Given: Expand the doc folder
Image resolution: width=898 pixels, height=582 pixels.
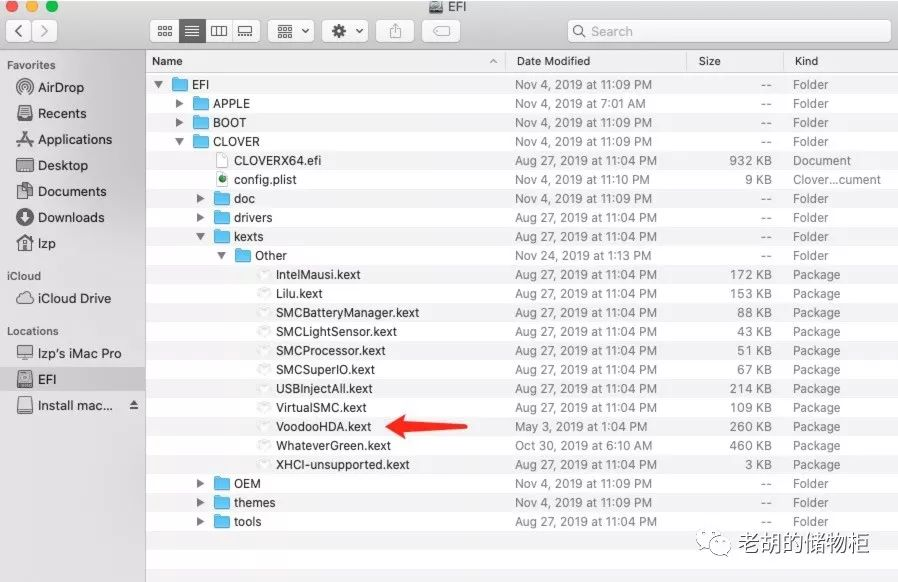Looking at the screenshot, I should pyautogui.click(x=200, y=199).
